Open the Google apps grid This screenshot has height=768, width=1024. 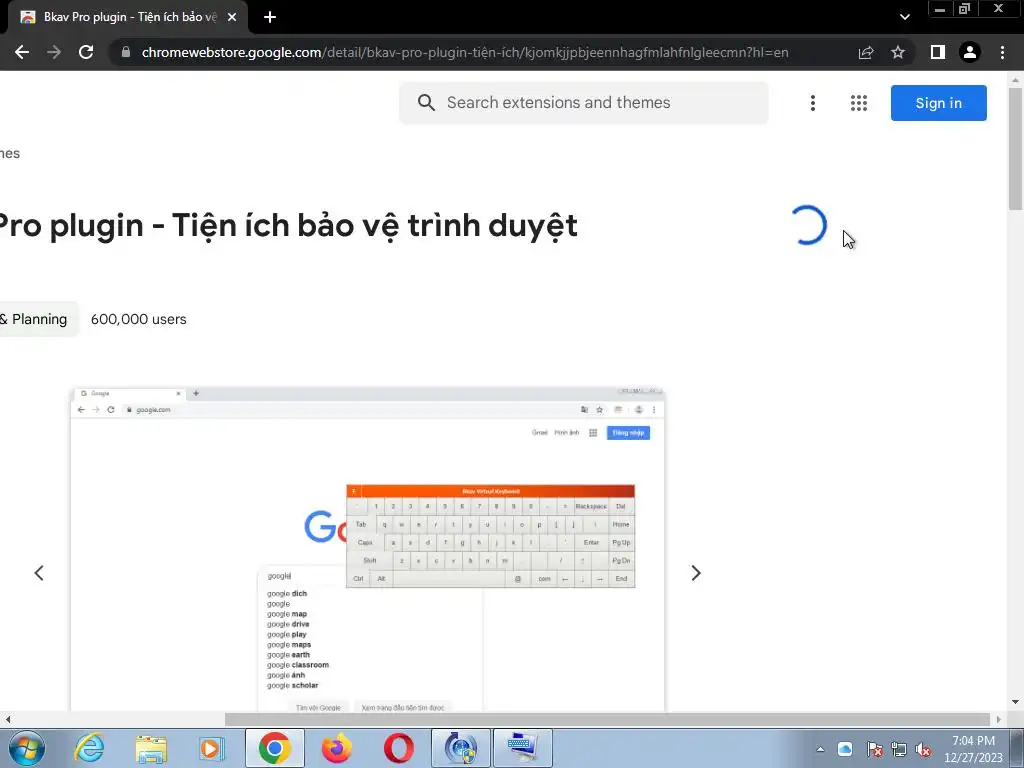pyautogui.click(x=859, y=103)
